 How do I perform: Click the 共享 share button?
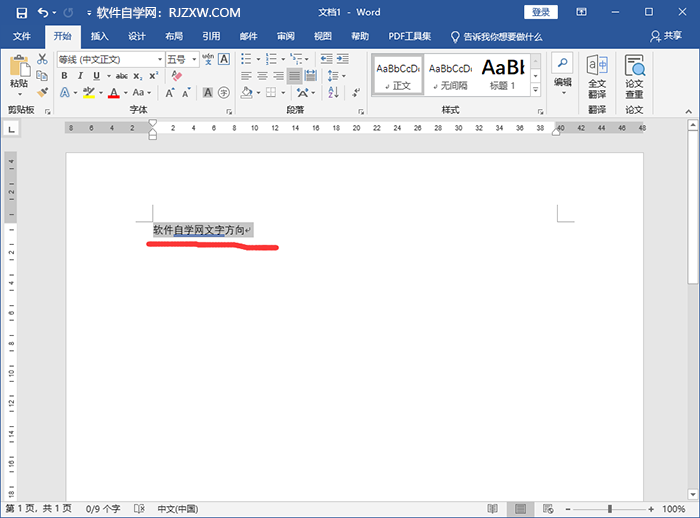coord(666,36)
